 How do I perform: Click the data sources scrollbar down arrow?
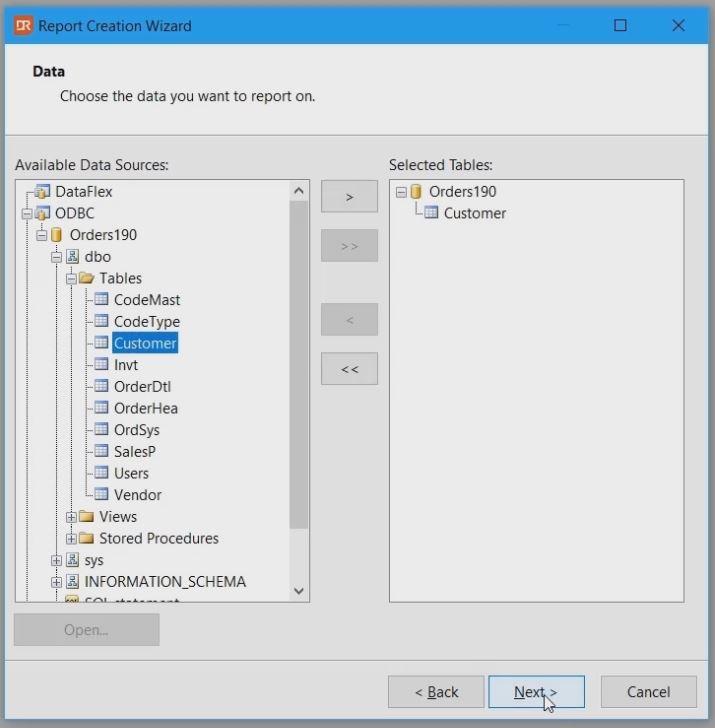pyautogui.click(x=299, y=591)
